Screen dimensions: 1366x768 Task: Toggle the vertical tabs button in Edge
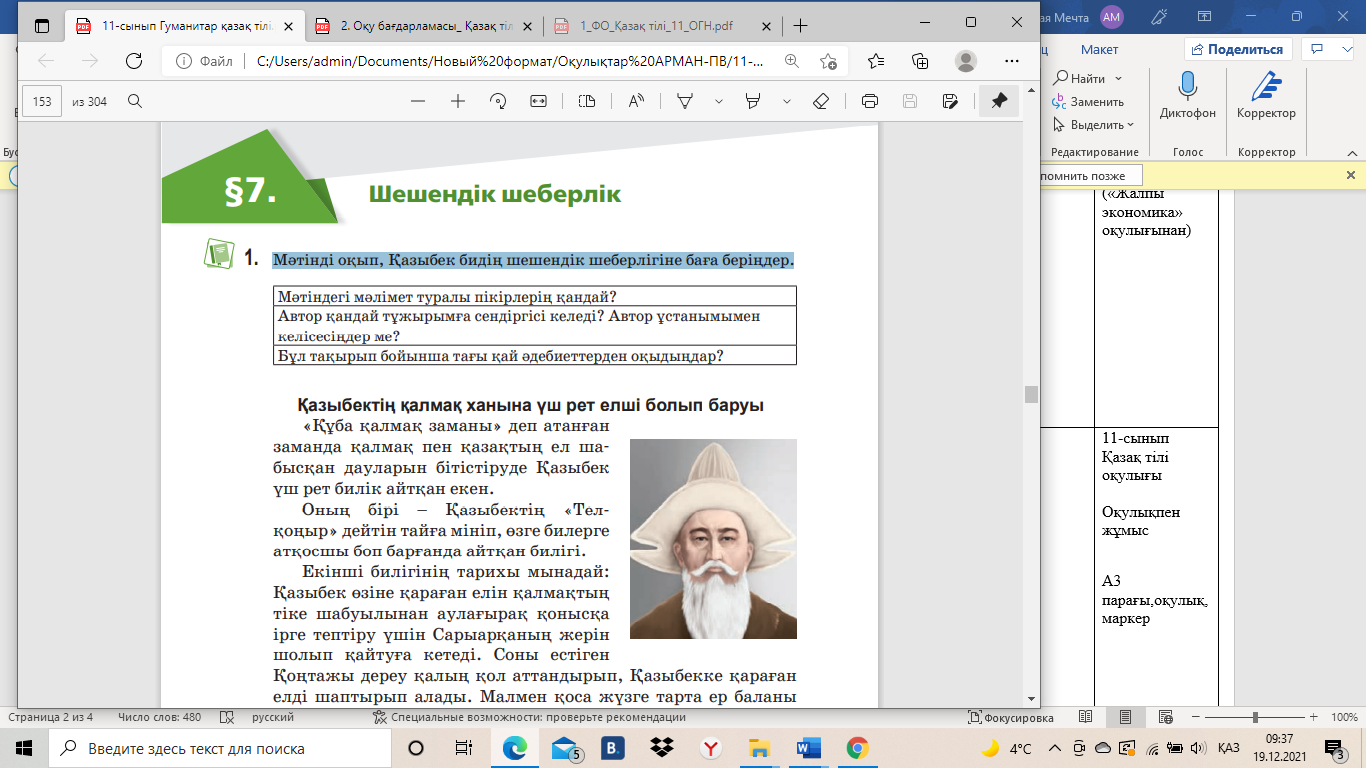coord(44,25)
